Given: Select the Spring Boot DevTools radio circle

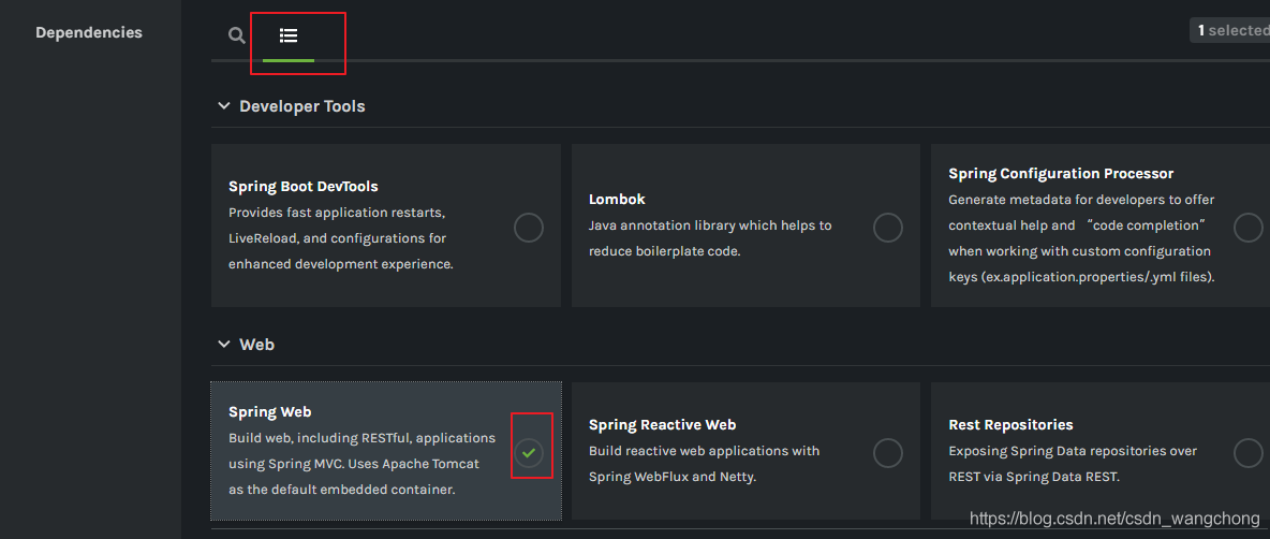Looking at the screenshot, I should 529,228.
